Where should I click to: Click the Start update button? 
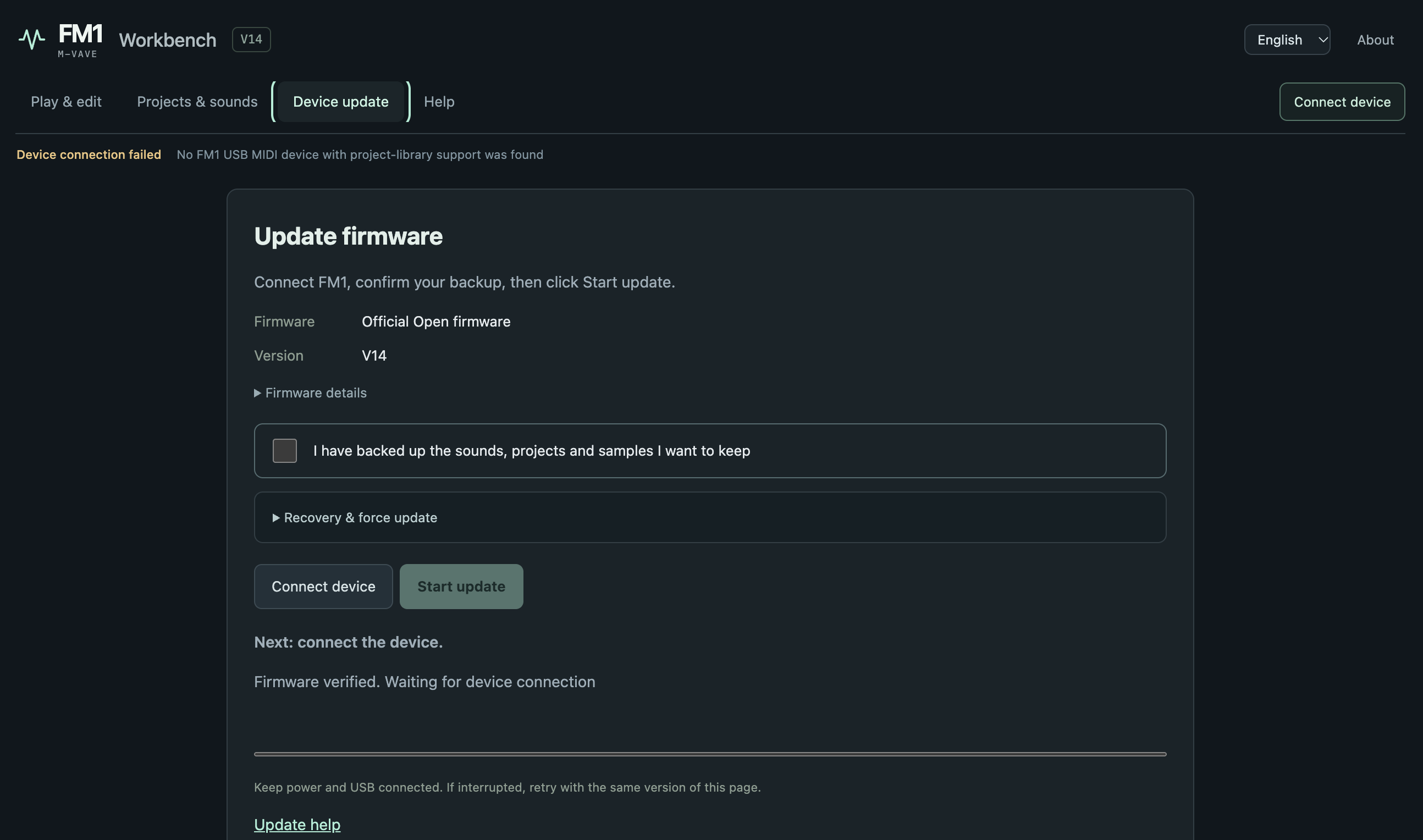[461, 587]
